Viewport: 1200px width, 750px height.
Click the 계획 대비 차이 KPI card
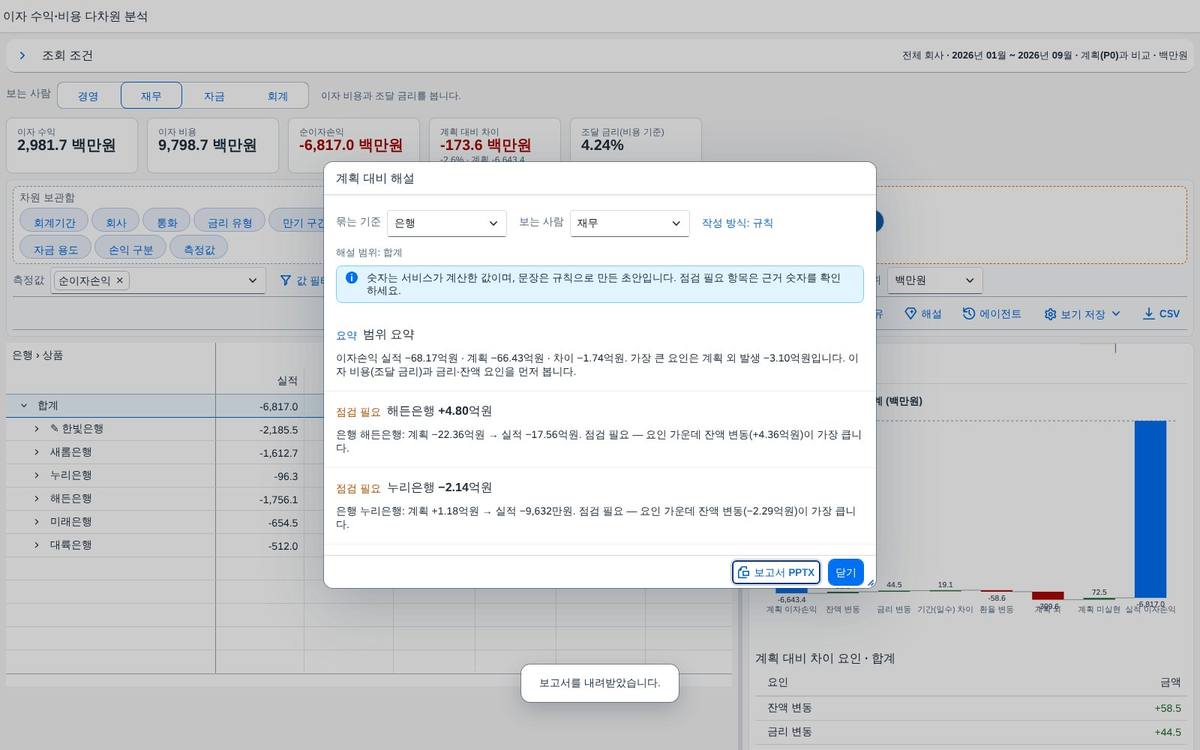(x=495, y=139)
